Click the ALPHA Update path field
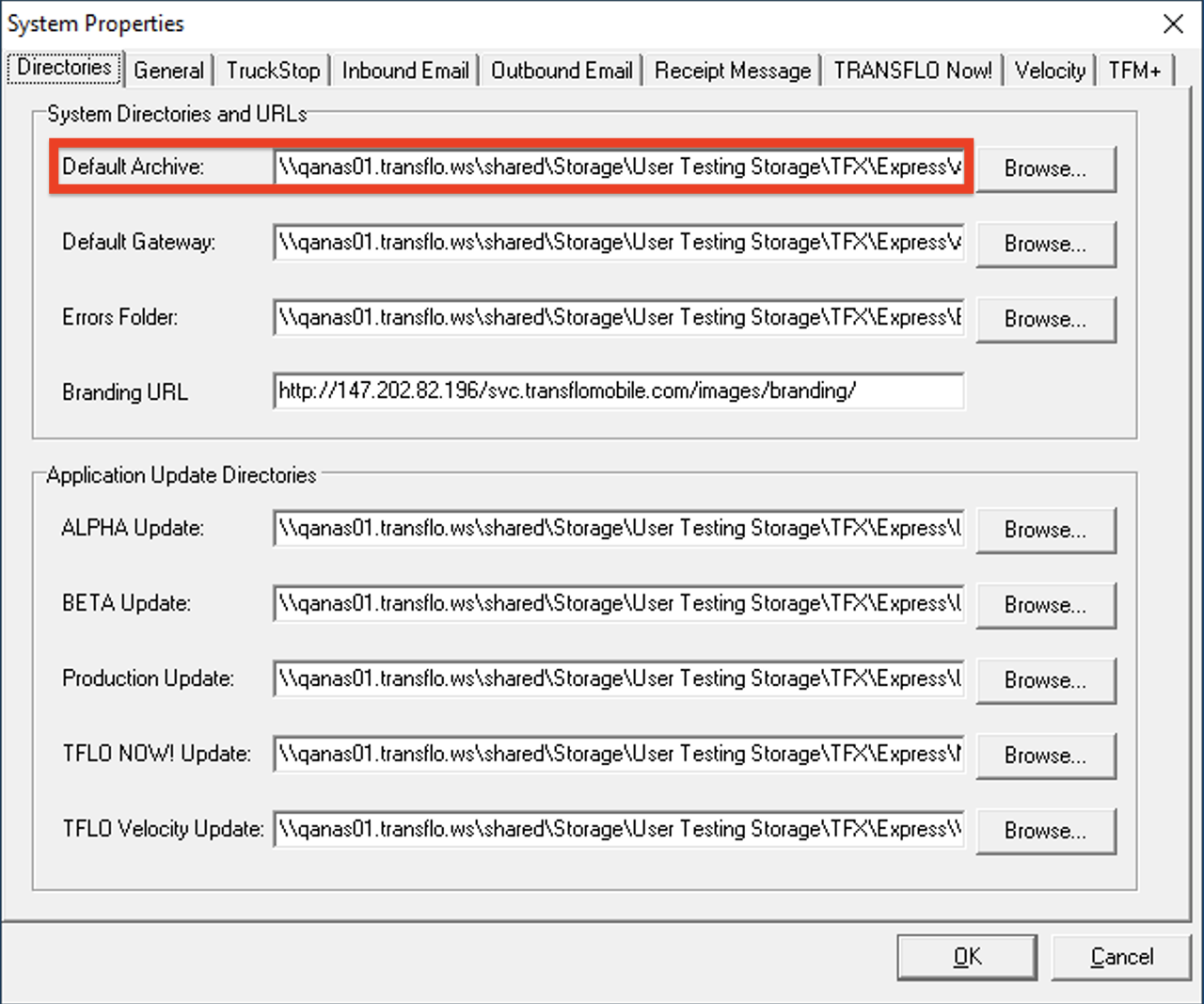 (619, 529)
